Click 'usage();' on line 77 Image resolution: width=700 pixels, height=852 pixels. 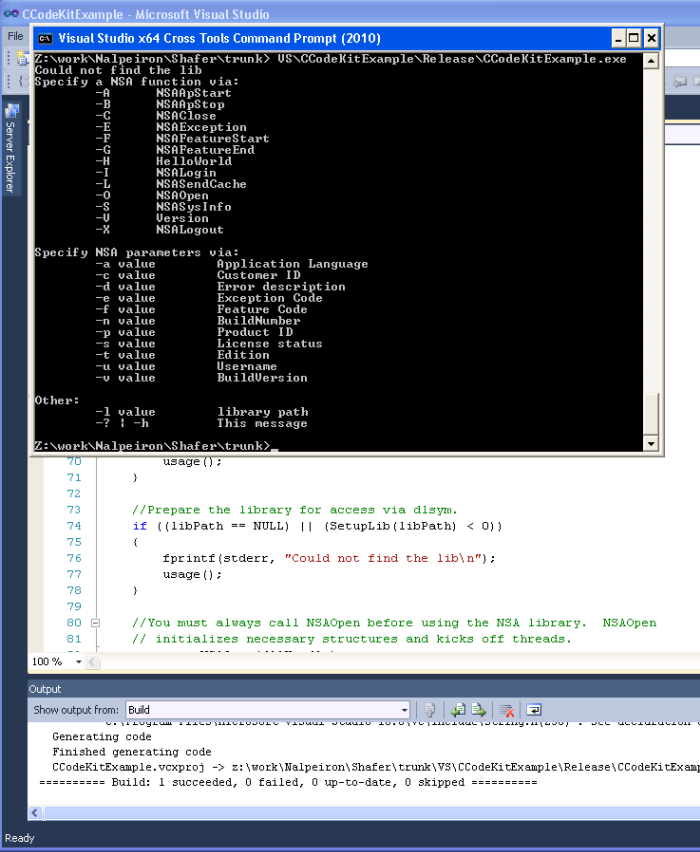pos(192,574)
